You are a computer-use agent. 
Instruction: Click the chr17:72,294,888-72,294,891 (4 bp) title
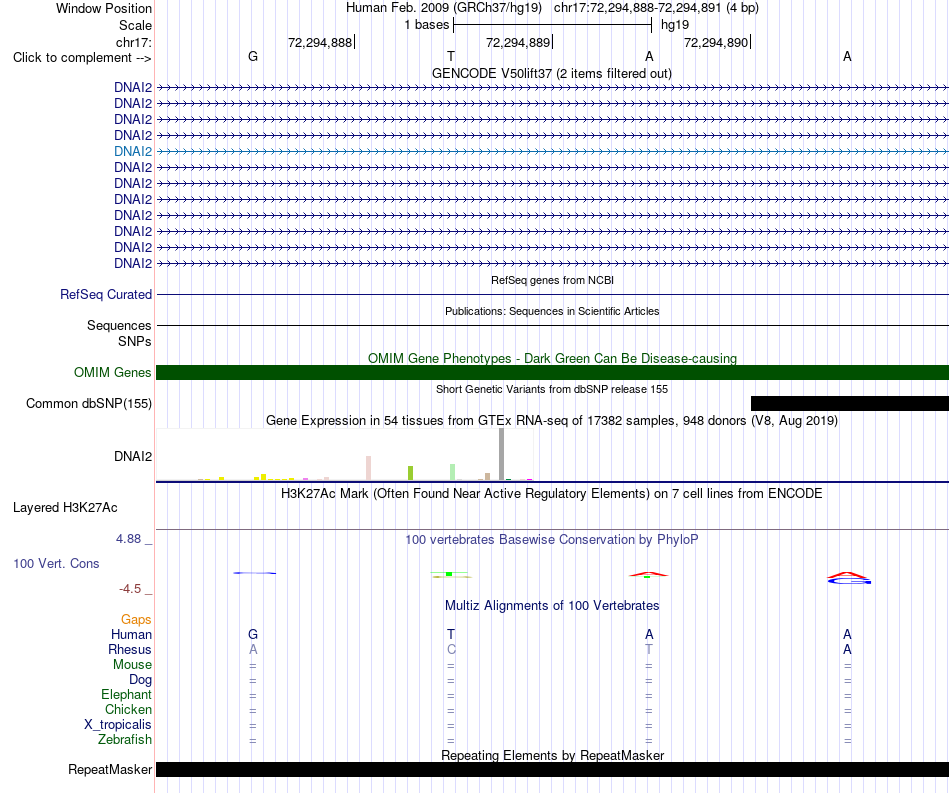coord(656,8)
